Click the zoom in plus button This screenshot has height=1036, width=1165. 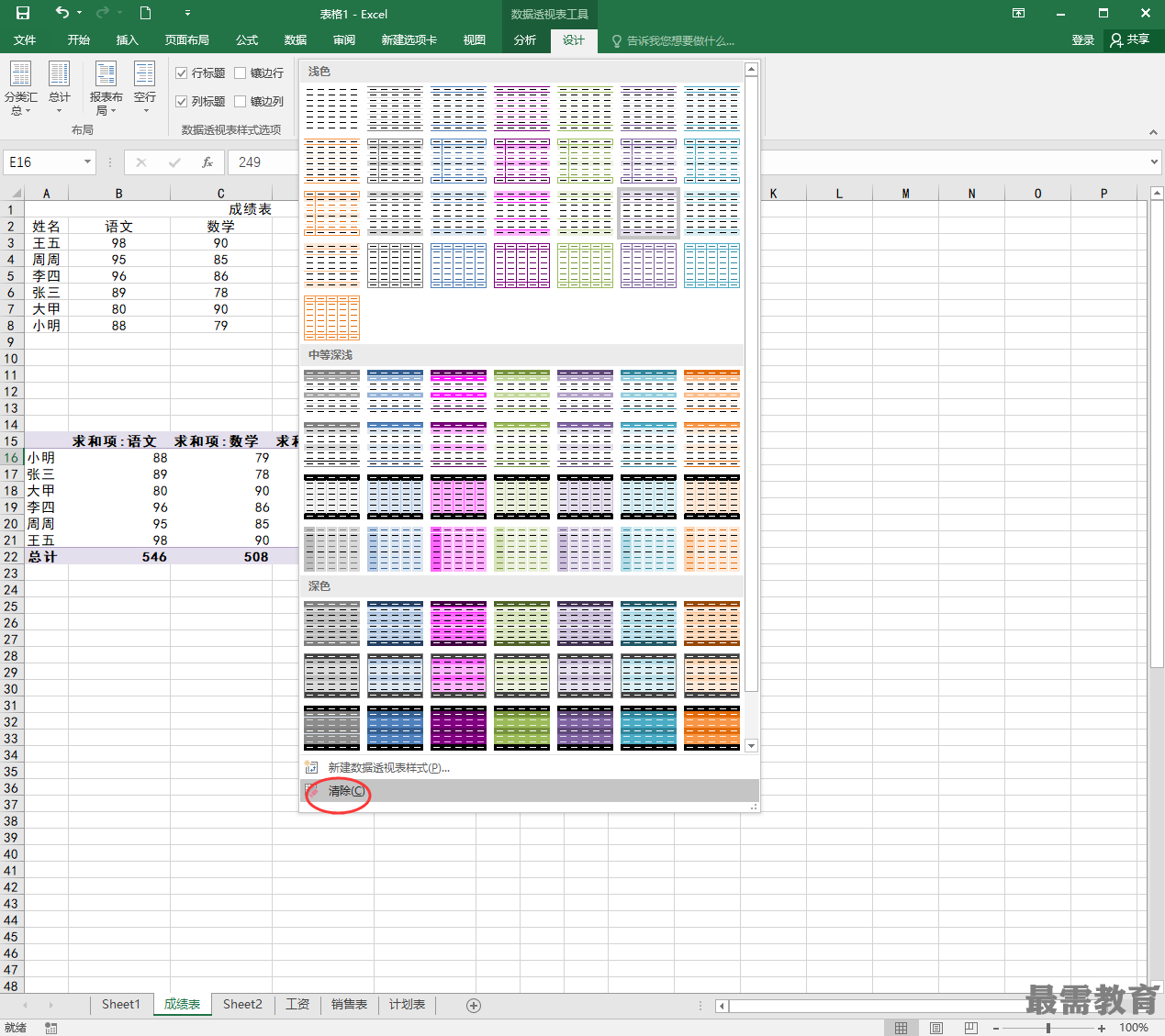pyautogui.click(x=1102, y=1028)
